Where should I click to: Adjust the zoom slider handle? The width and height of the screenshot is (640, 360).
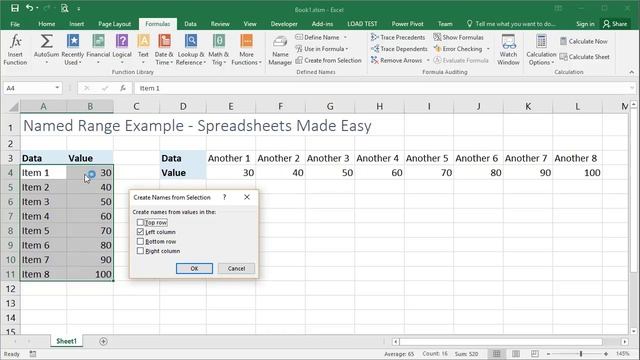[x=580, y=353]
